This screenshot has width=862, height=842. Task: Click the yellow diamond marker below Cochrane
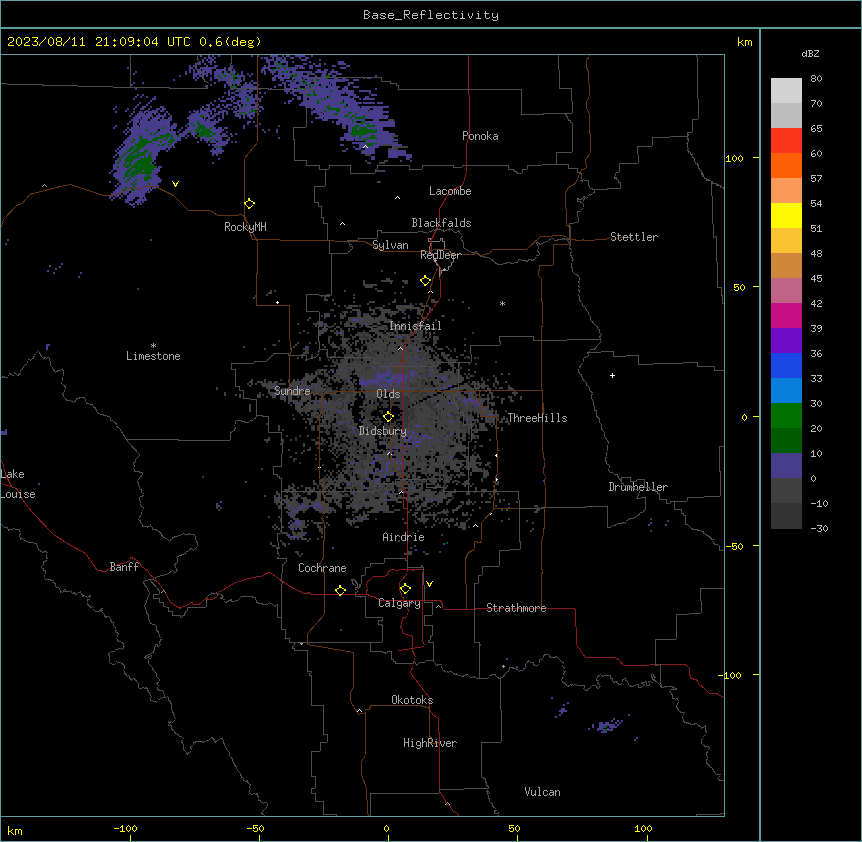341,590
